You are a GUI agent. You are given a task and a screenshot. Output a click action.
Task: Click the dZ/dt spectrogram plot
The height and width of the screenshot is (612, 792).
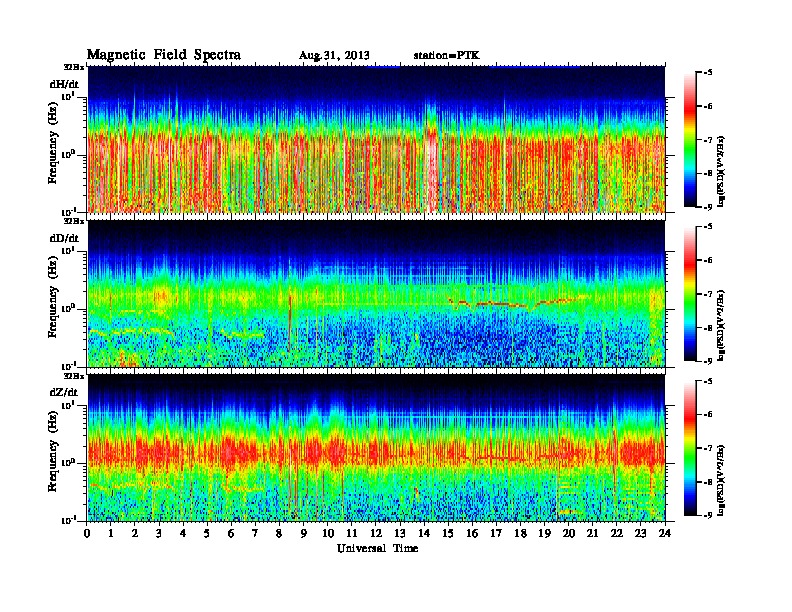coord(376,448)
